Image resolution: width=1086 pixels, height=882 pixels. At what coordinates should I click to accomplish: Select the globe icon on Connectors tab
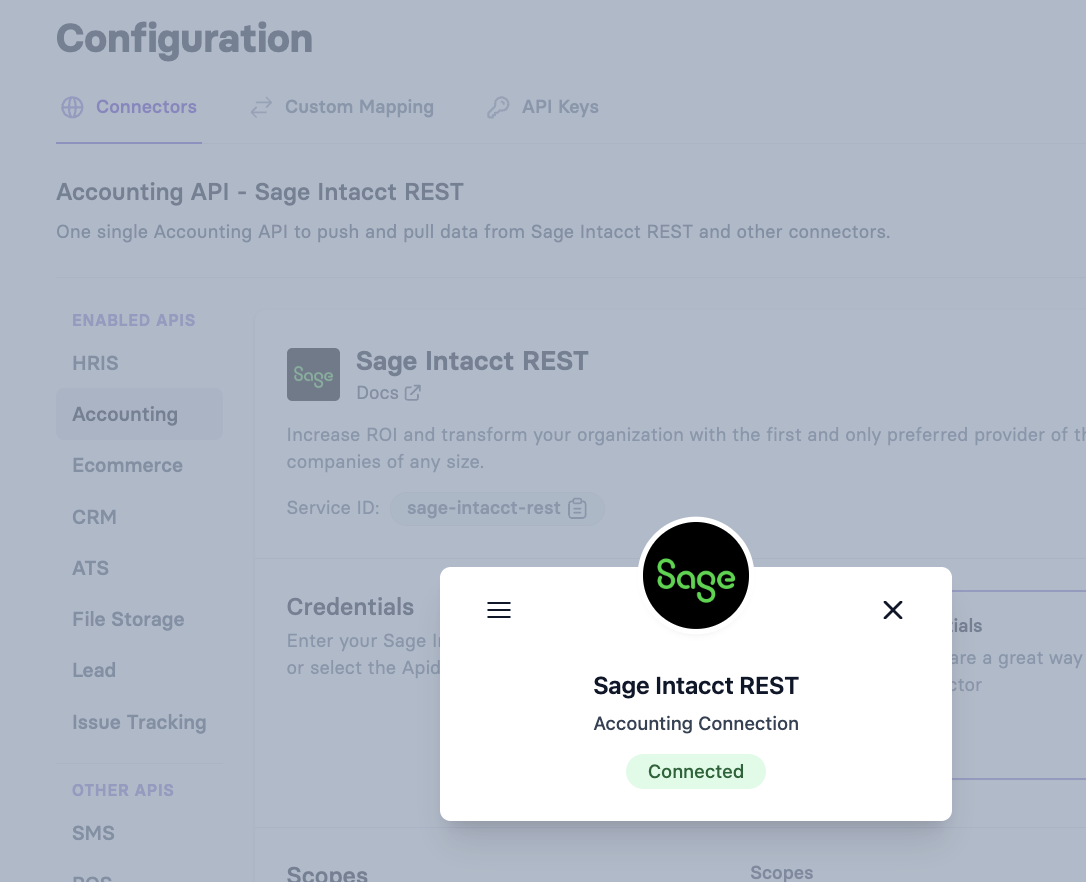[x=72, y=107]
